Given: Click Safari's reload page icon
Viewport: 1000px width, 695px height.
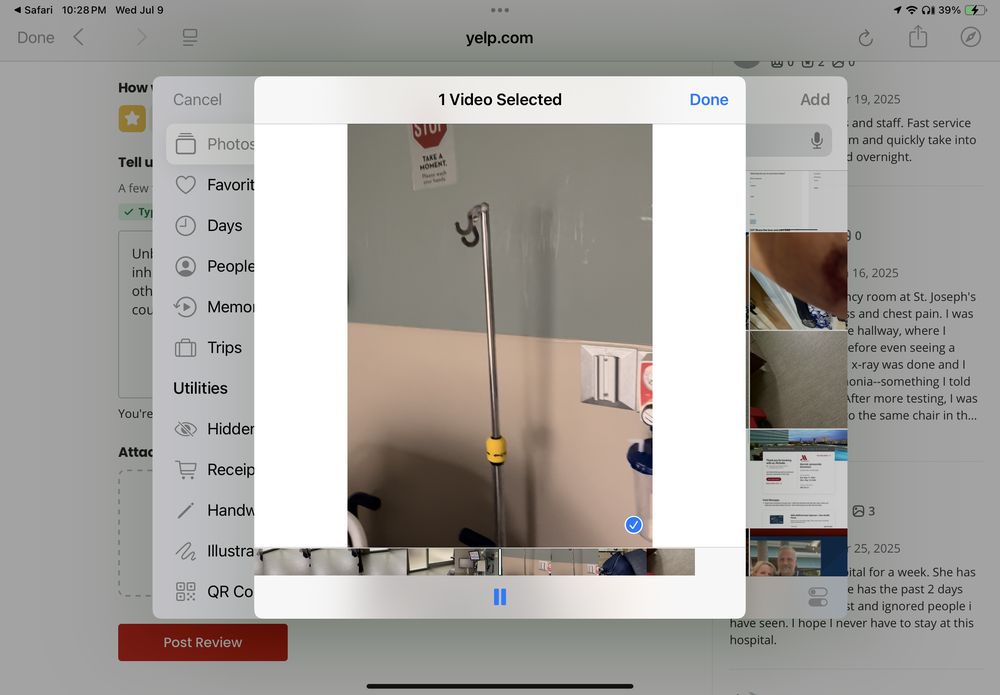Looking at the screenshot, I should pos(866,38).
